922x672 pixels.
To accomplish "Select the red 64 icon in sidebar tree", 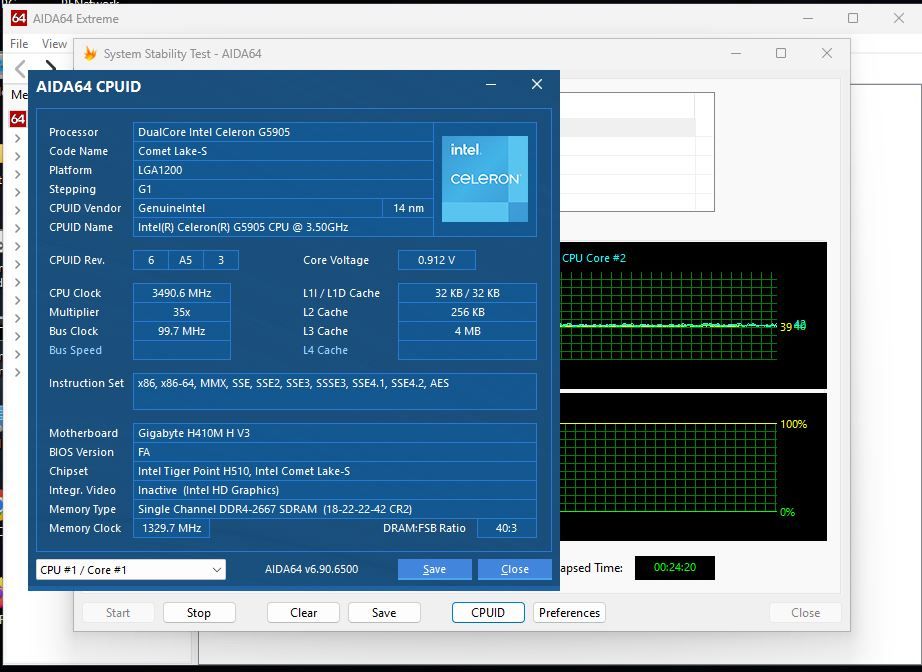I will [18, 119].
